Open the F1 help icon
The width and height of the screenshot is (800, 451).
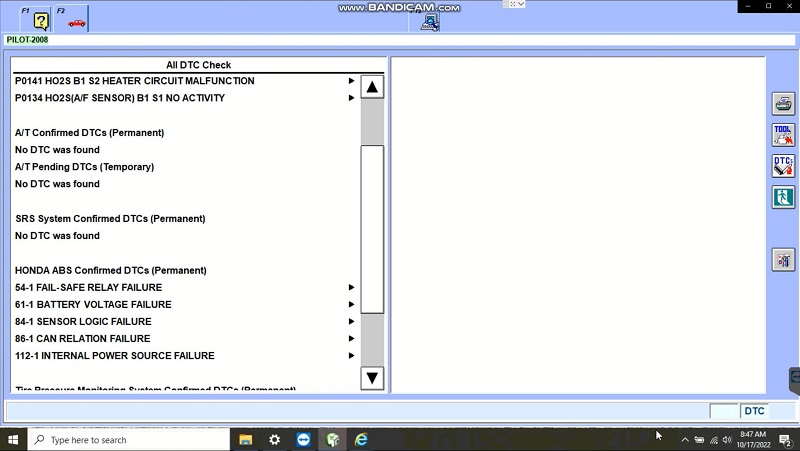tap(40, 20)
